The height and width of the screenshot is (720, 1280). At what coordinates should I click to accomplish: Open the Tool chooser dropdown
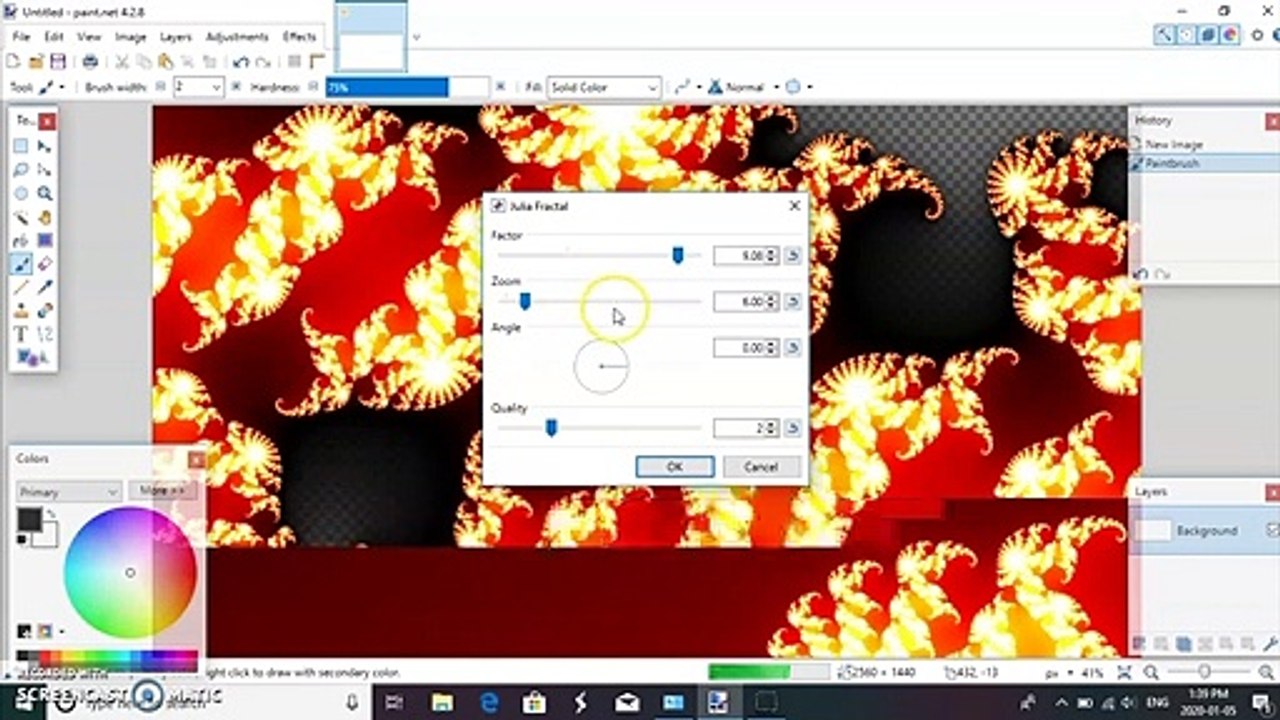click(51, 87)
